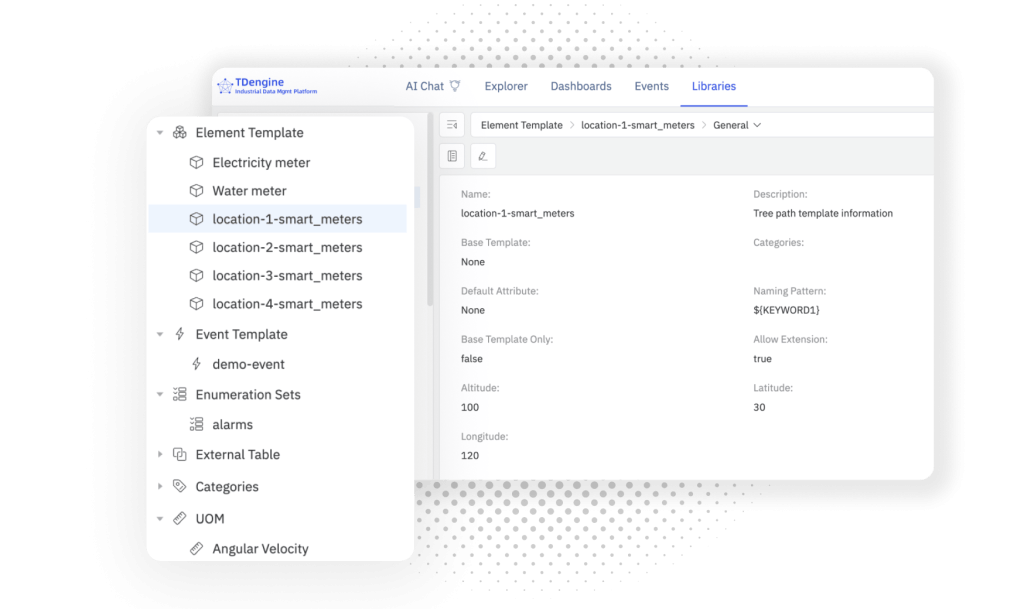
Task: Expand the Categories tree node
Action: (160, 487)
